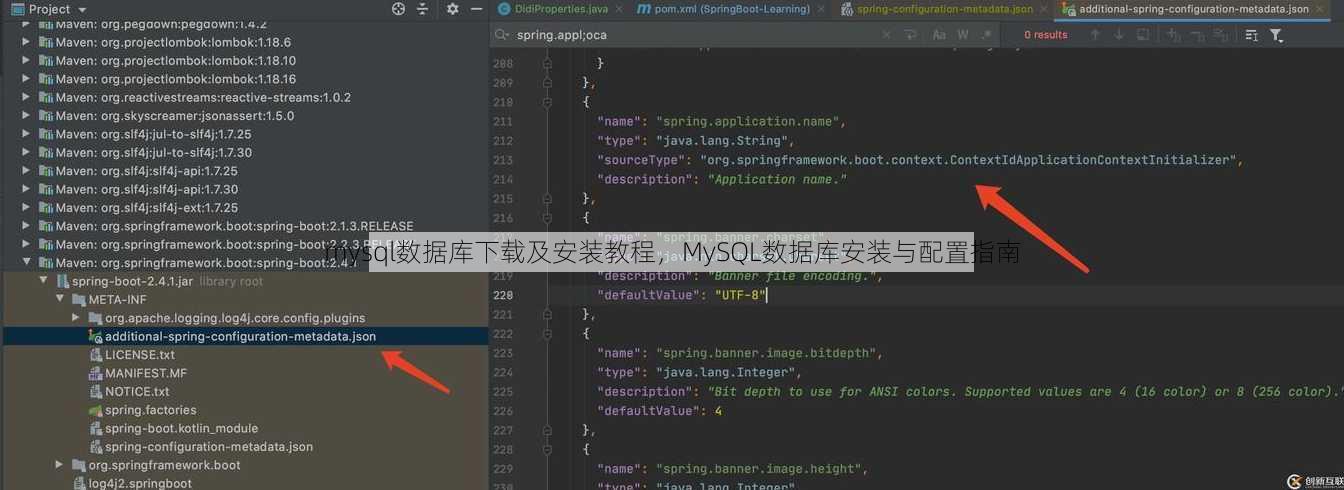Screen dimensions: 1344x490
Task: Select Maven: org.projectlombok:lombok:1.18.16 entry
Action: pyautogui.click(x=176, y=79)
